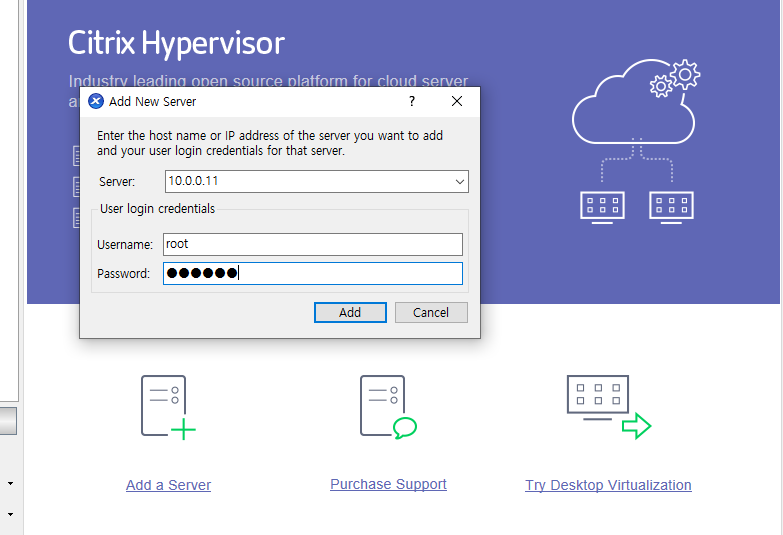Viewport: 783px width, 535px height.
Task: Click the Add New Server title text
Action: click(152, 101)
